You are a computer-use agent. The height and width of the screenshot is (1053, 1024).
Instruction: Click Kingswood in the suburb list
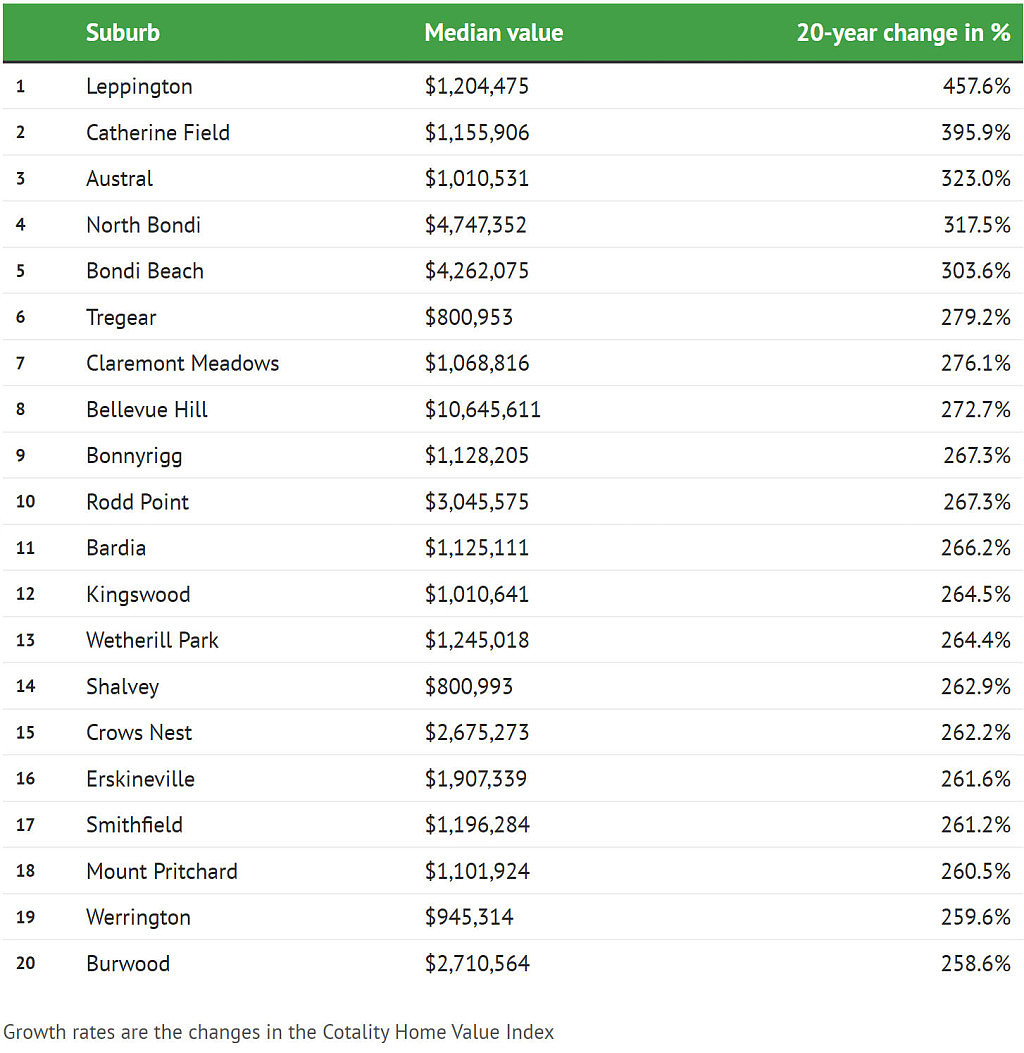138,594
